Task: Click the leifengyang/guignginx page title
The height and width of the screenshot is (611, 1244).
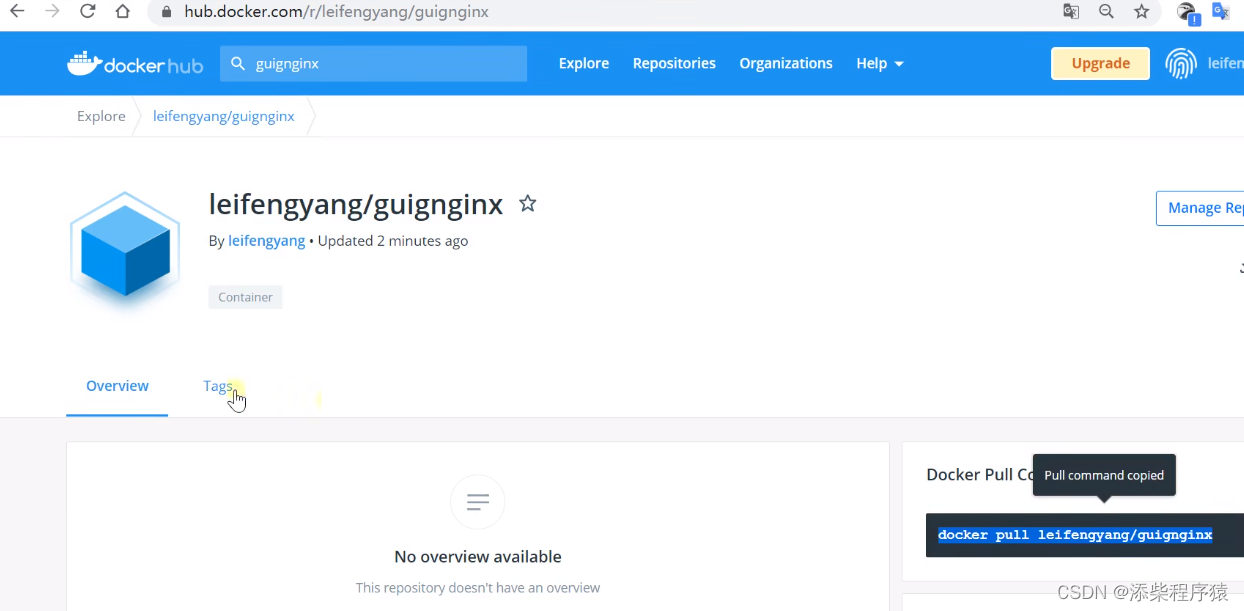Action: [356, 204]
